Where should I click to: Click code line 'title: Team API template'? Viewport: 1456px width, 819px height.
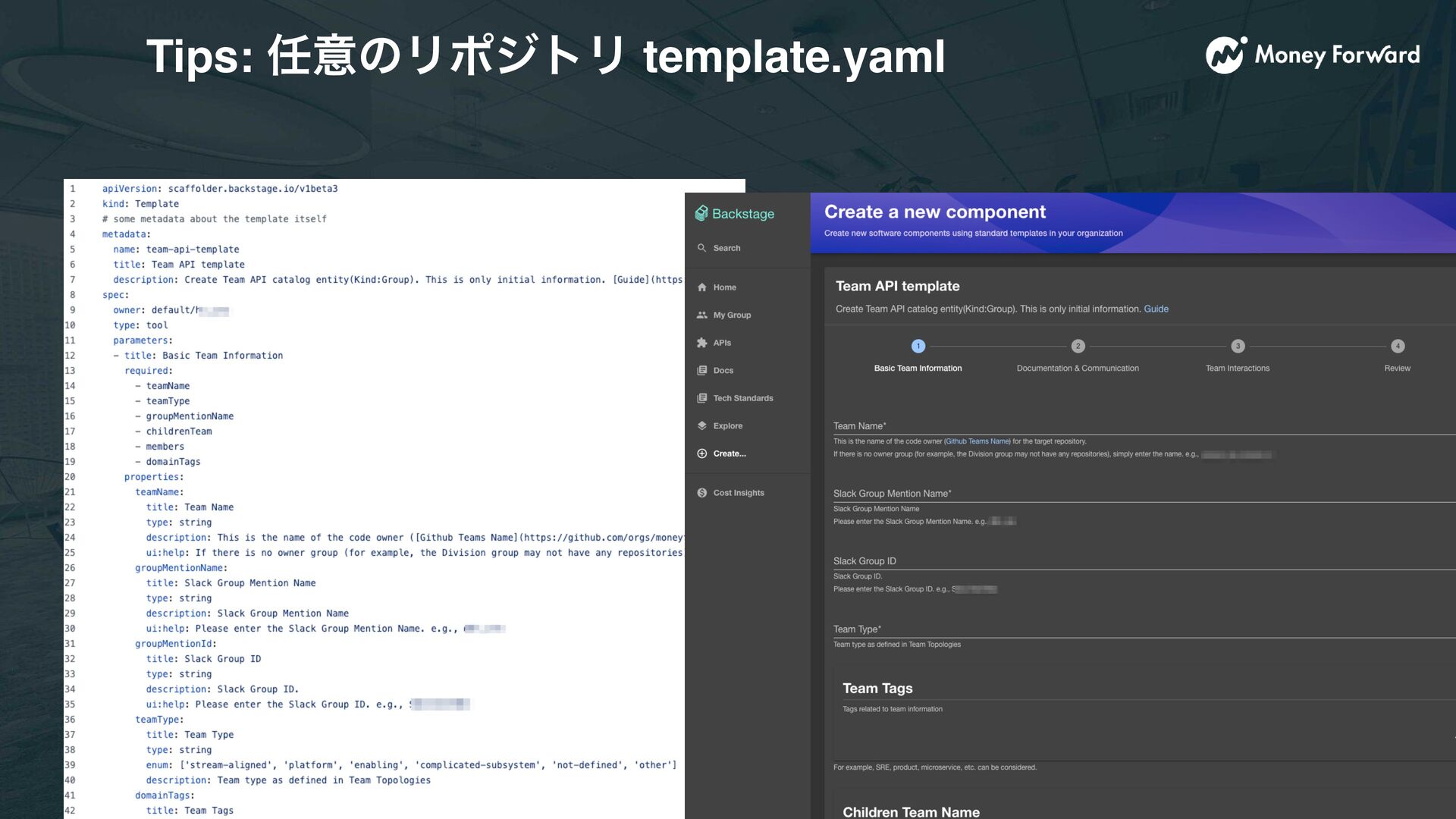pos(179,265)
